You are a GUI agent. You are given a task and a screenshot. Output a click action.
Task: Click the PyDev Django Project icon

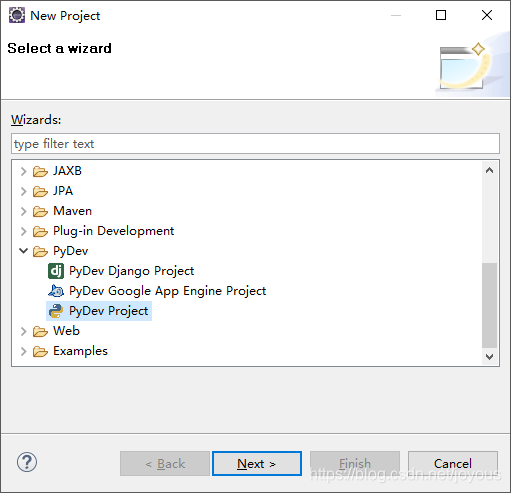56,271
